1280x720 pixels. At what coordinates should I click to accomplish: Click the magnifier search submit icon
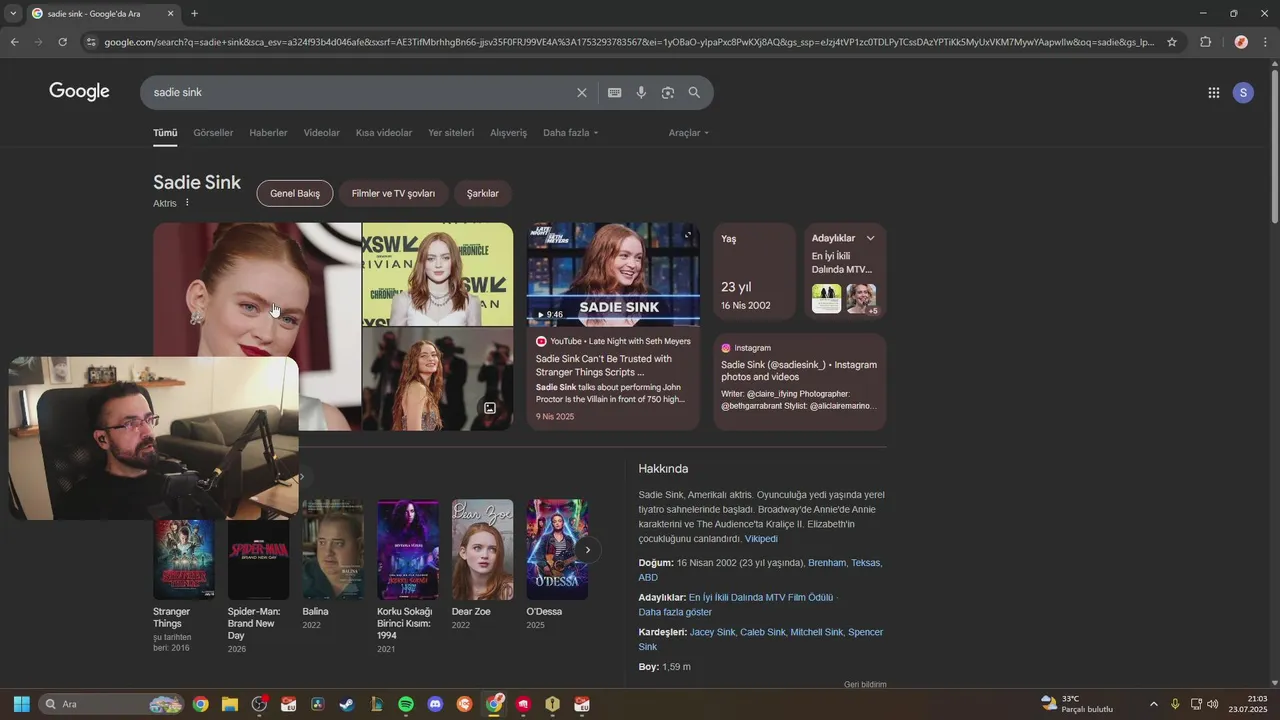694,92
